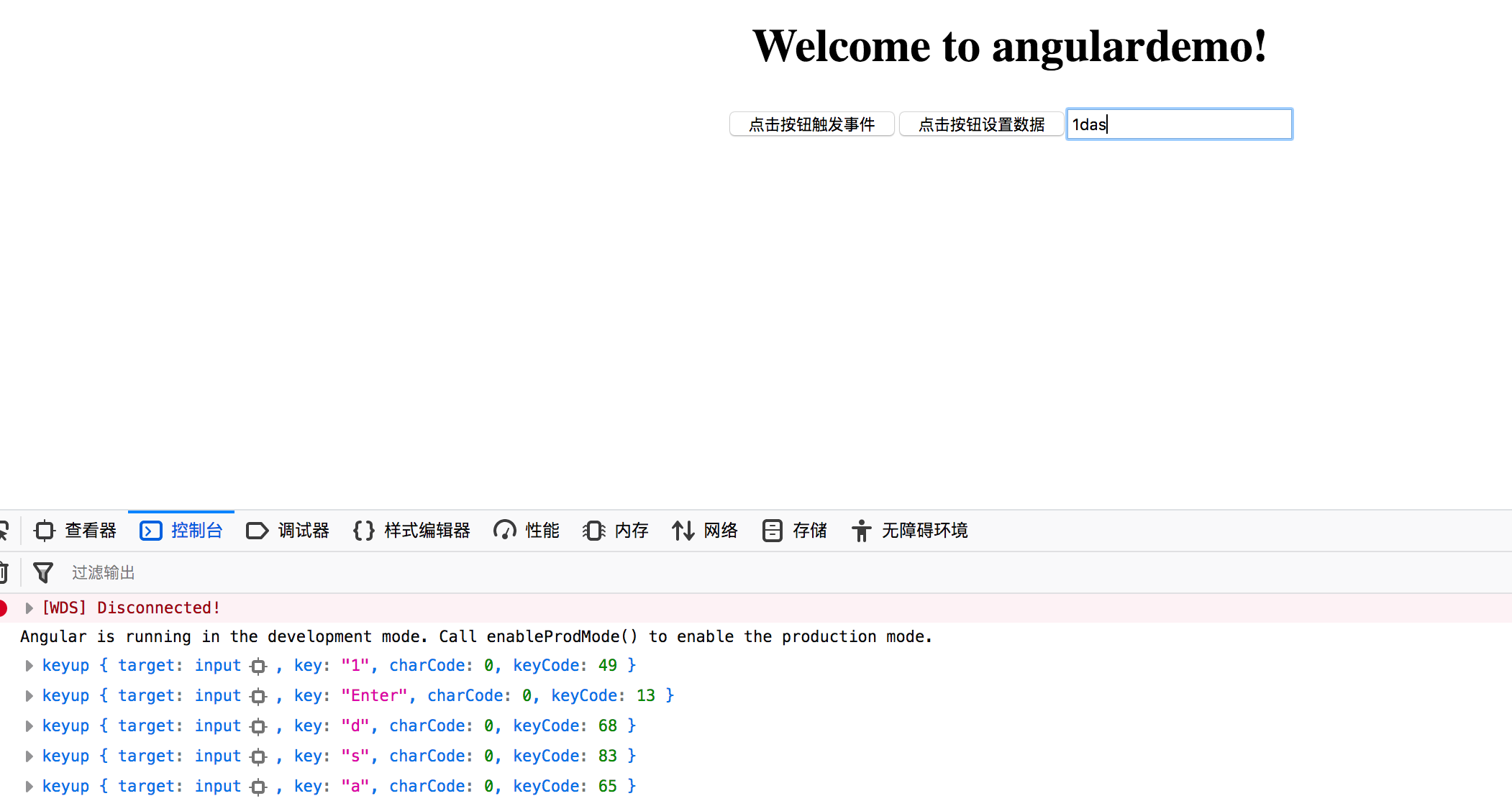Open the Debugger (调试器) tab

coord(287,531)
